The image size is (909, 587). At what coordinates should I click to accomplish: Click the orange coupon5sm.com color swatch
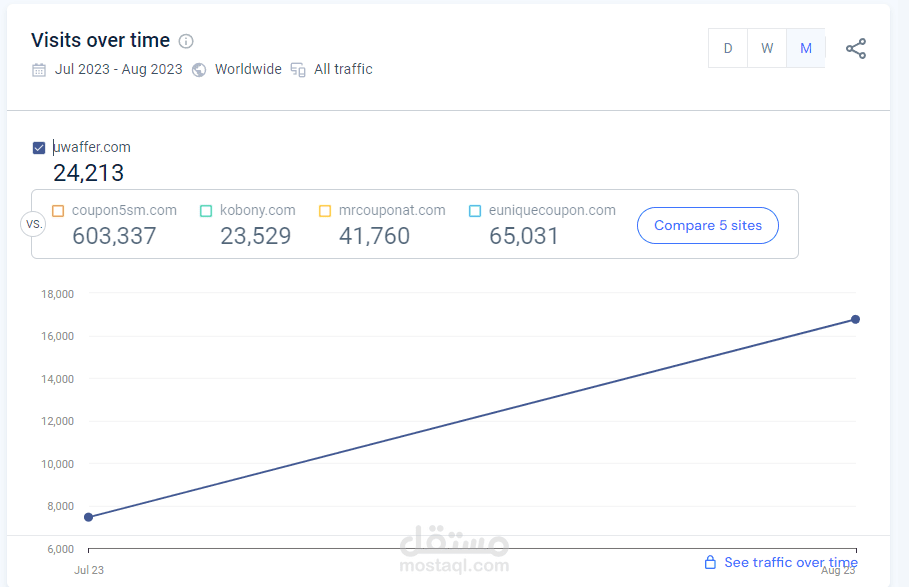point(60,210)
